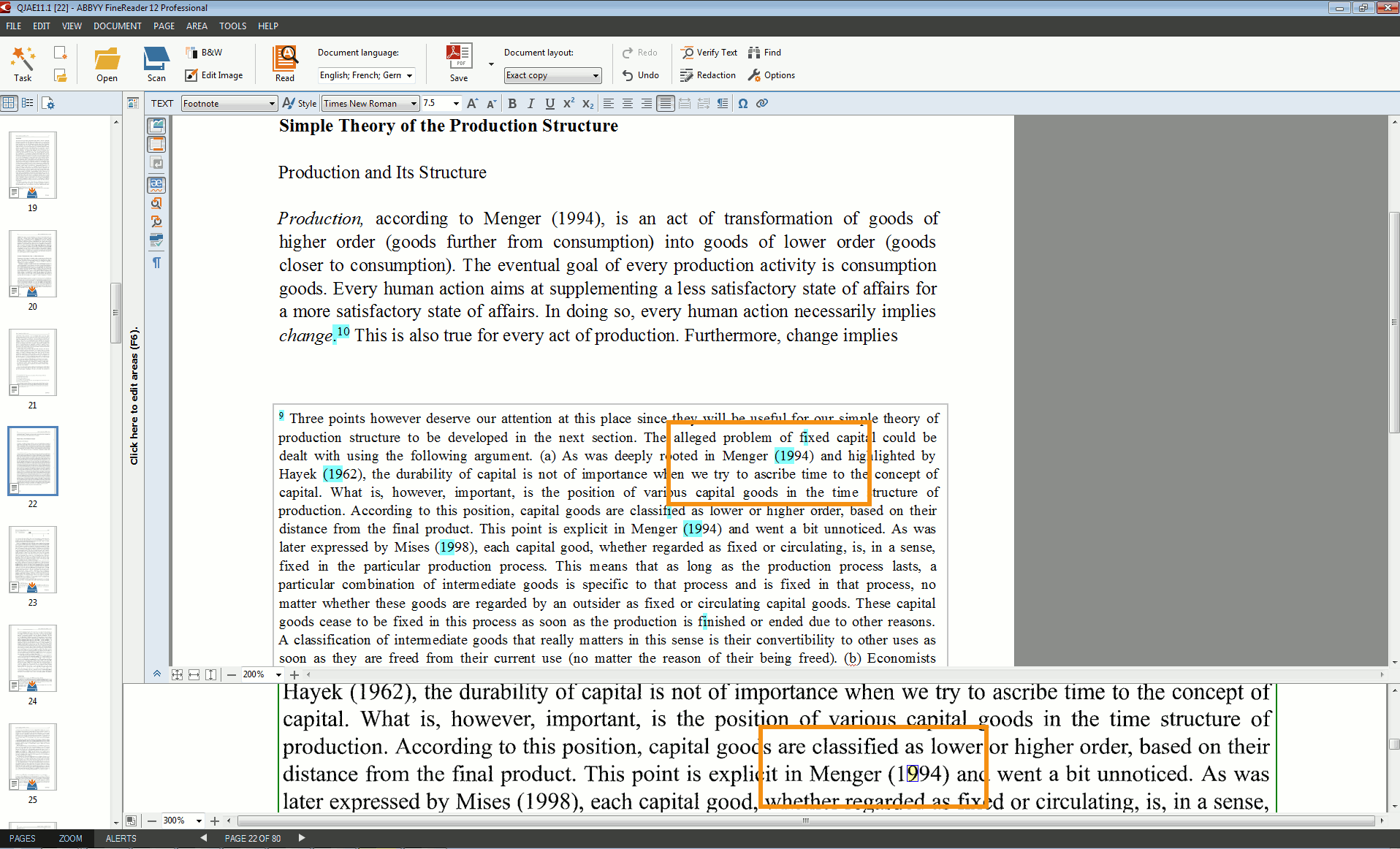Click the previous error search icon
Viewport: 1400px width, 849px height.
click(x=156, y=203)
